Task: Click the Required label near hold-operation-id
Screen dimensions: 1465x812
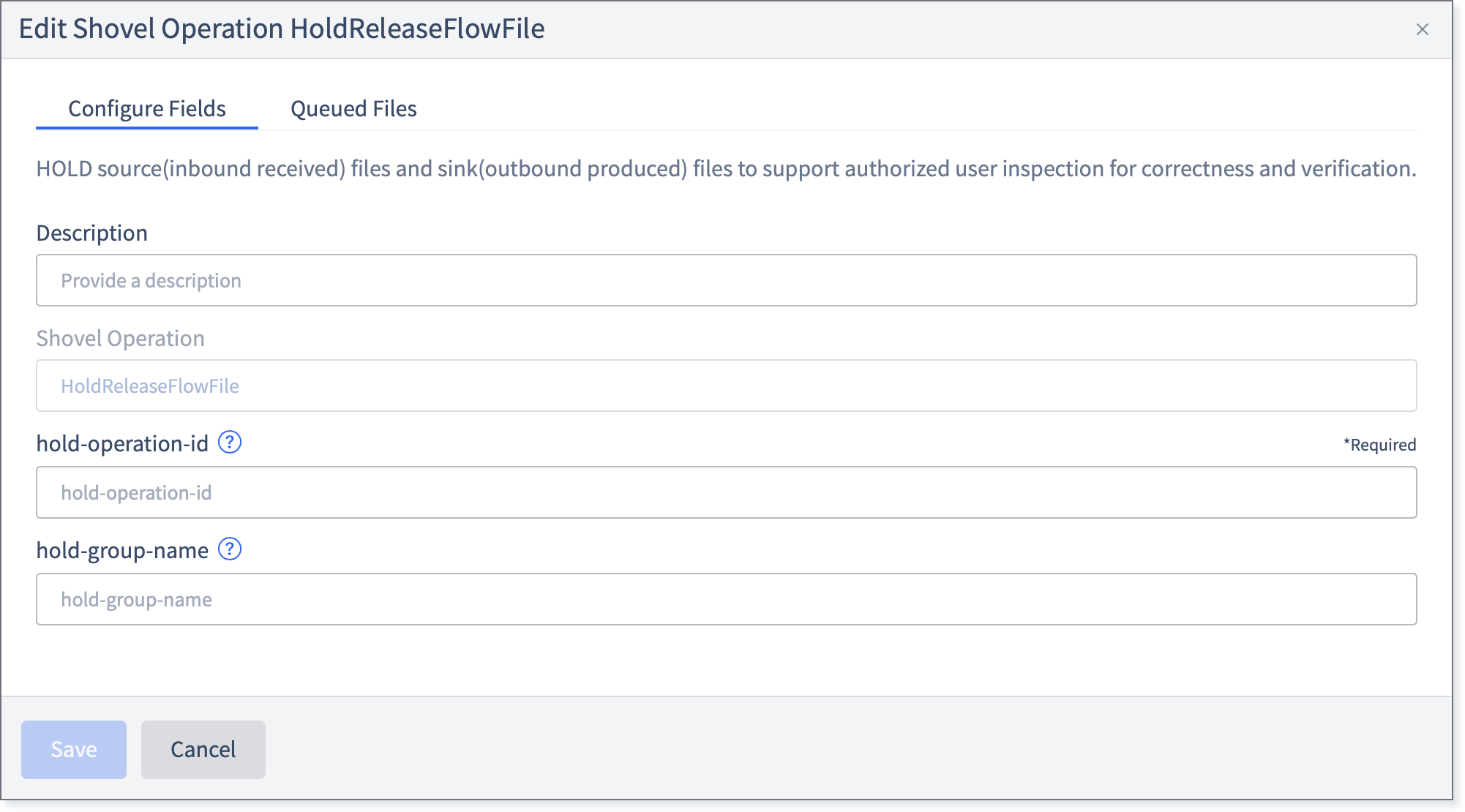Action: (x=1380, y=444)
